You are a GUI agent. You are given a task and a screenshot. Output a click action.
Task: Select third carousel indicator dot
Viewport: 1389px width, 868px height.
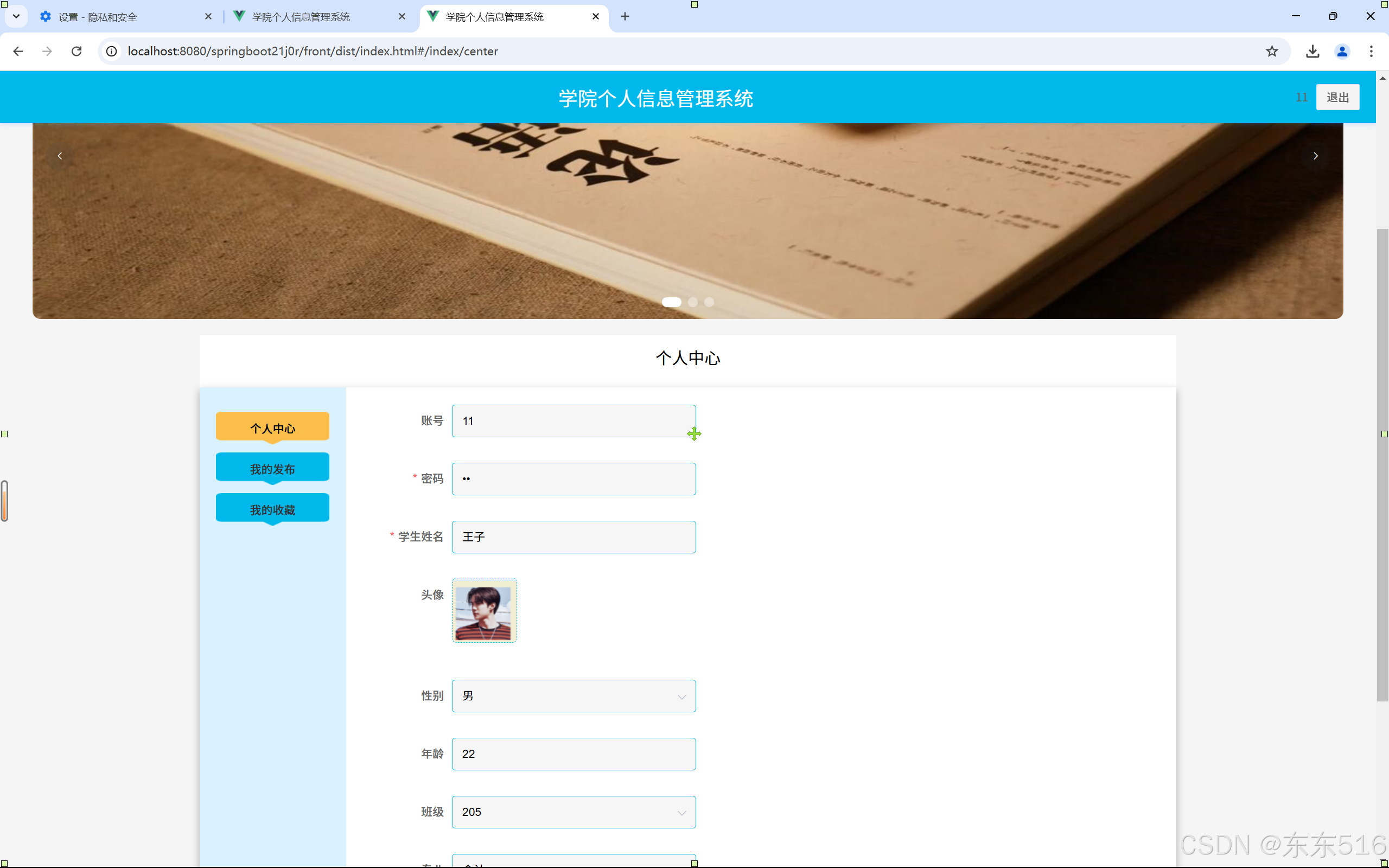[710, 302]
